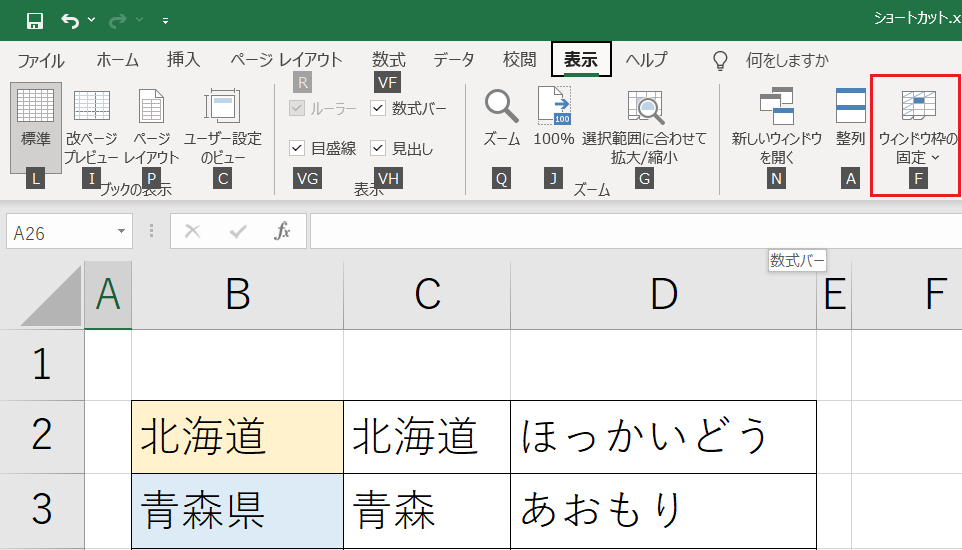The image size is (962, 550).
Task: Click the lightbulb Tell Me icon
Action: [x=720, y=60]
